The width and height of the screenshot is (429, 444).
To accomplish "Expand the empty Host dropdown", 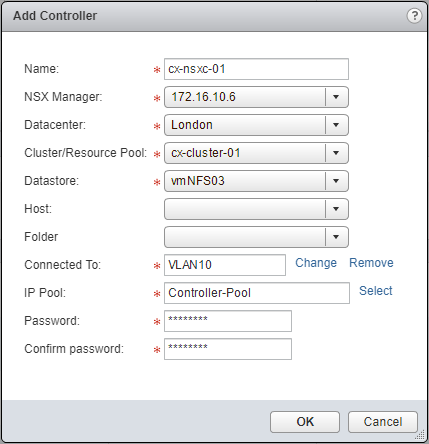I will [256, 209].
